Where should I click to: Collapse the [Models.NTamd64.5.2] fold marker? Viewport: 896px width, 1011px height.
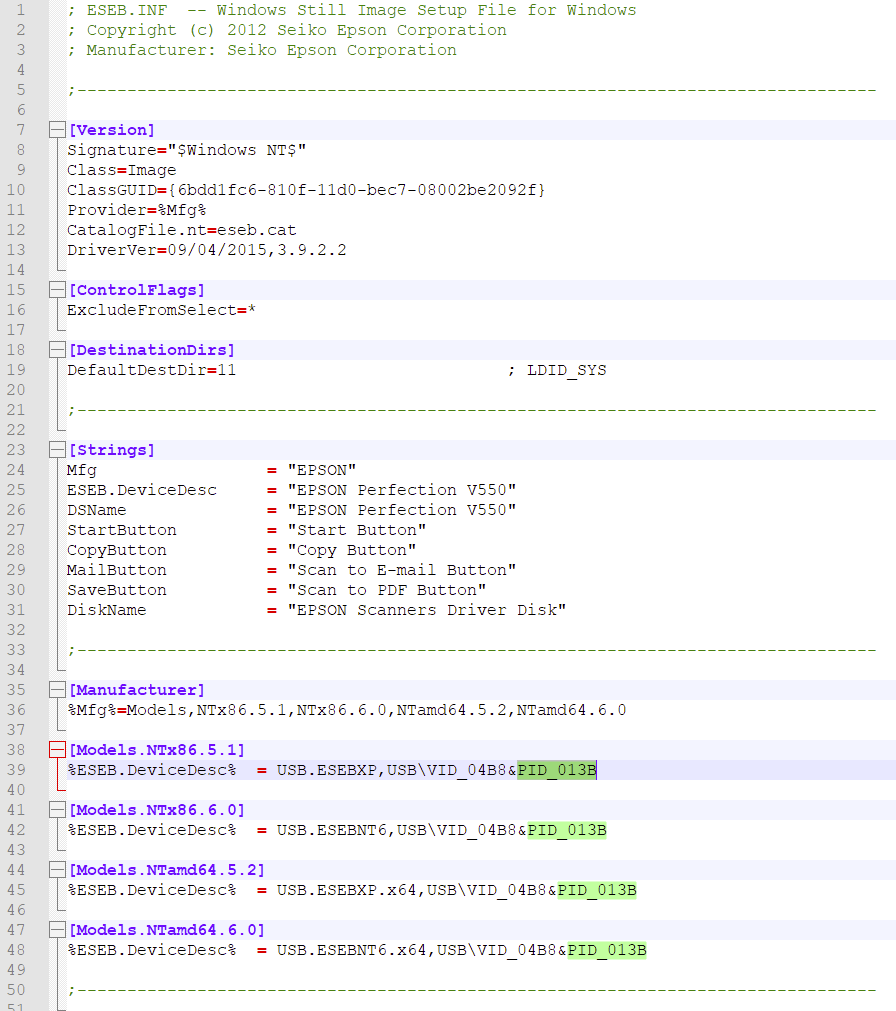57,869
